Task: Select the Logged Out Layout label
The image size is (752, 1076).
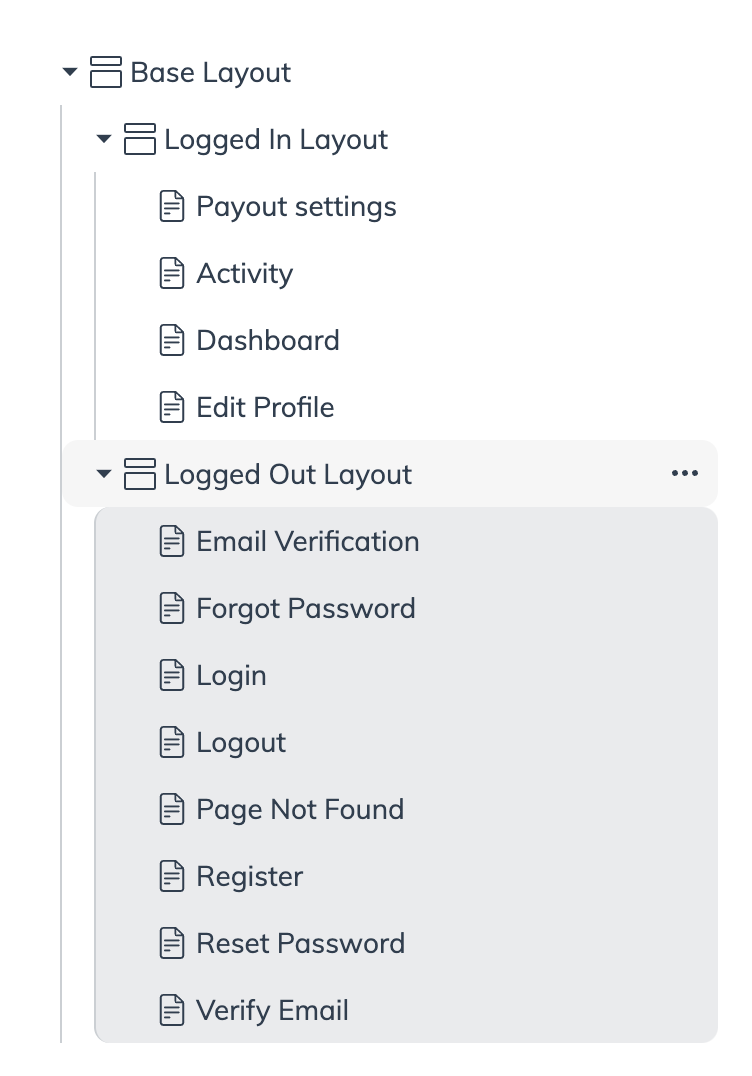Action: pyautogui.click(x=288, y=474)
